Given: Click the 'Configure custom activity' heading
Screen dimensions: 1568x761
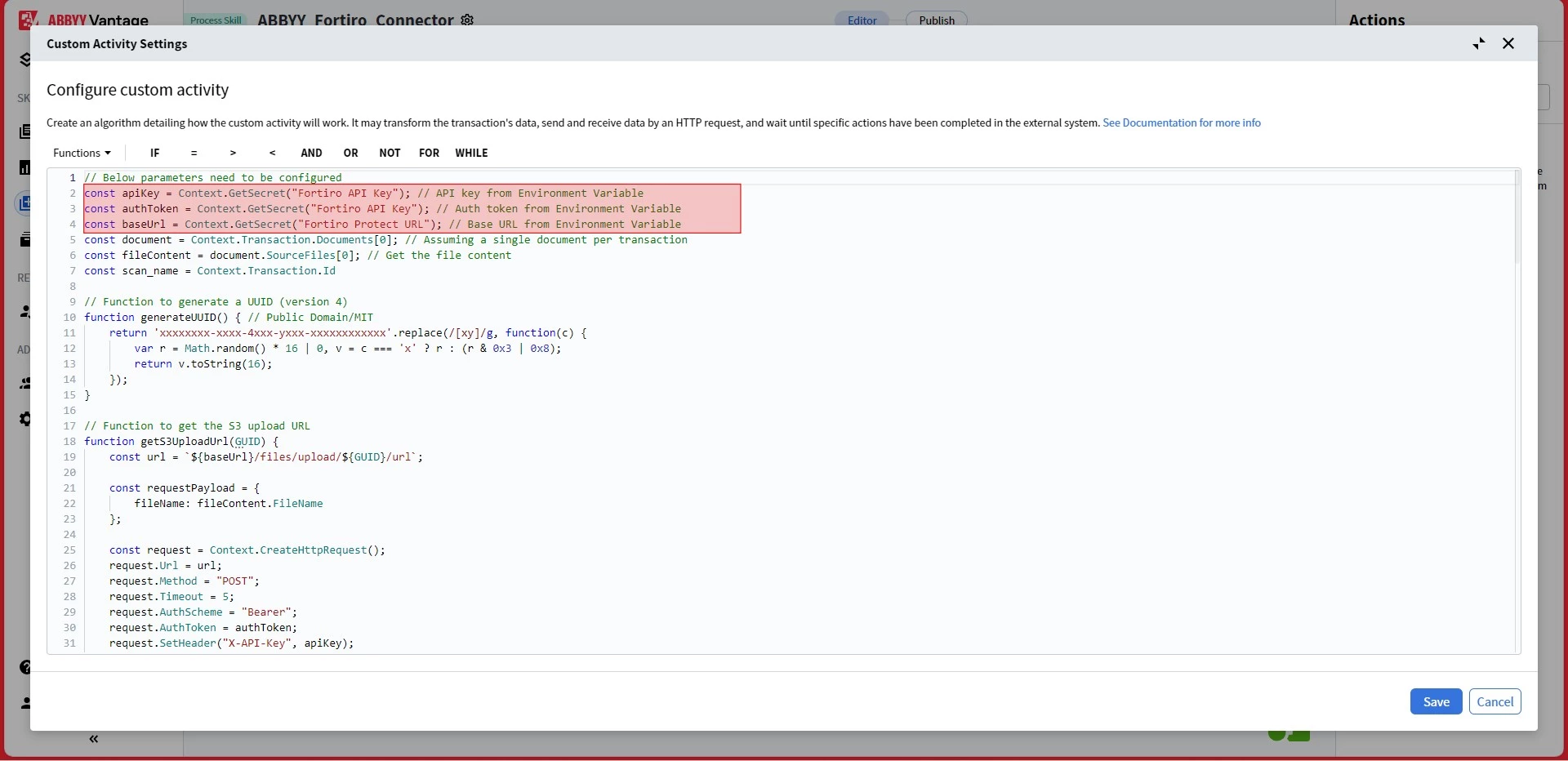Looking at the screenshot, I should click(137, 90).
